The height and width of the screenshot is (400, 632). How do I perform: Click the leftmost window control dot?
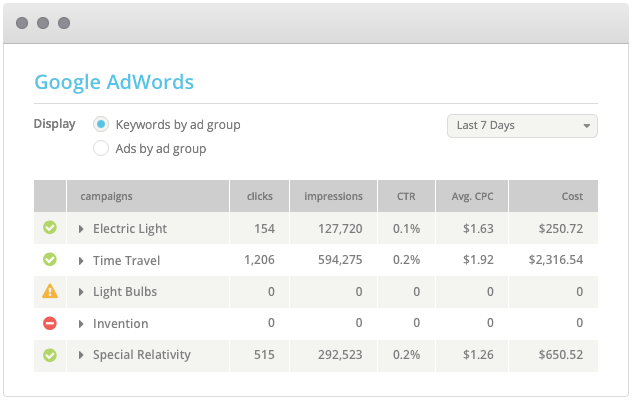click(22, 23)
